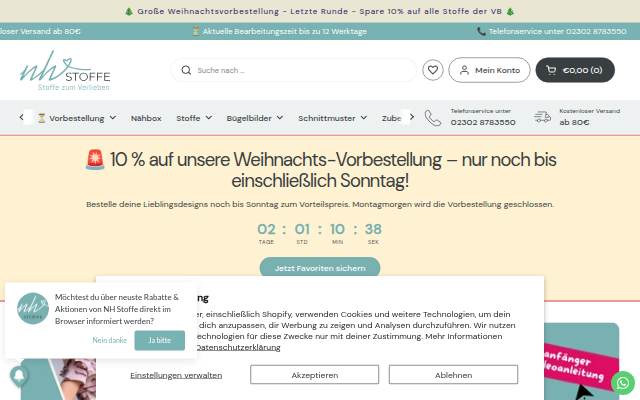Click the round NH Stoffe icon in notification popup
640x400 pixels.
[x=33, y=309]
